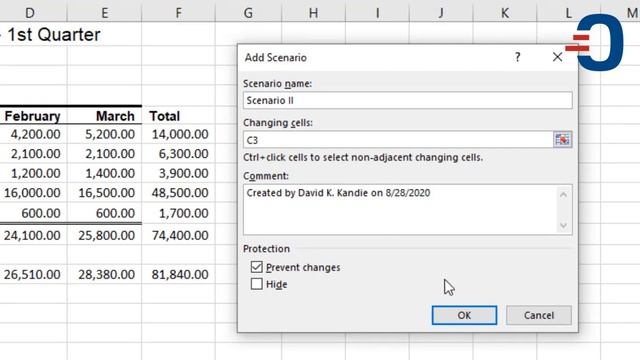Select March cell 16,500.00
640x360 pixels.
coord(104,193)
